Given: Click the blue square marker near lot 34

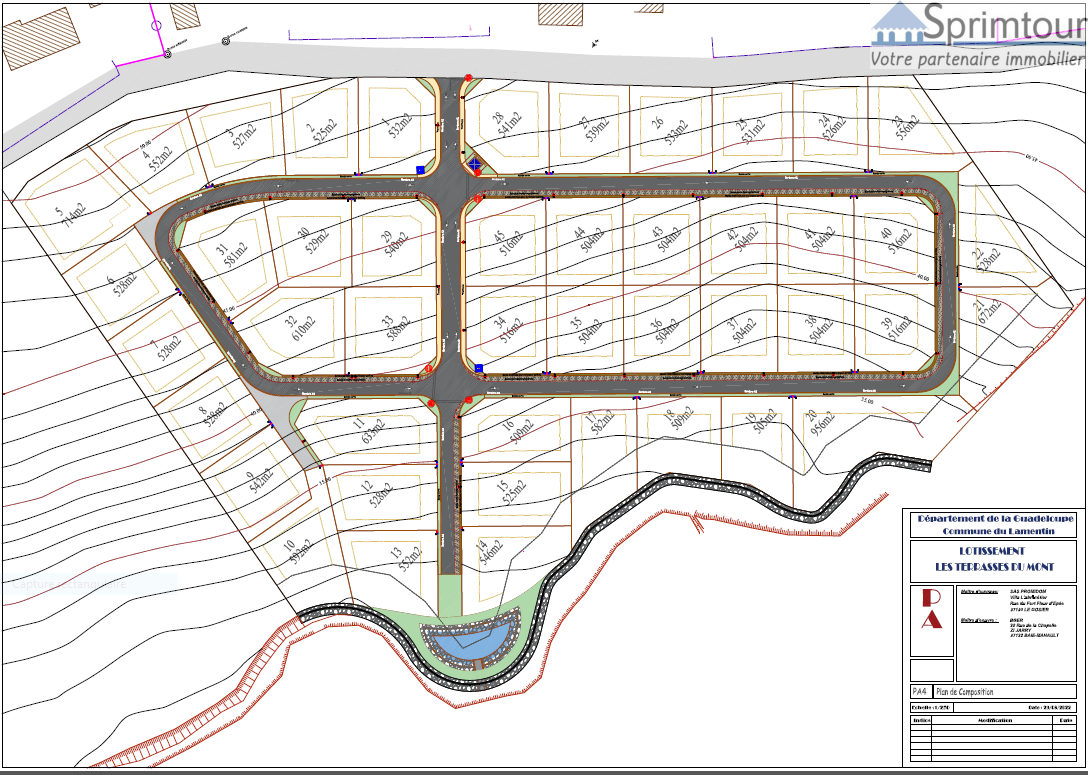Looking at the screenshot, I should click(x=479, y=368).
